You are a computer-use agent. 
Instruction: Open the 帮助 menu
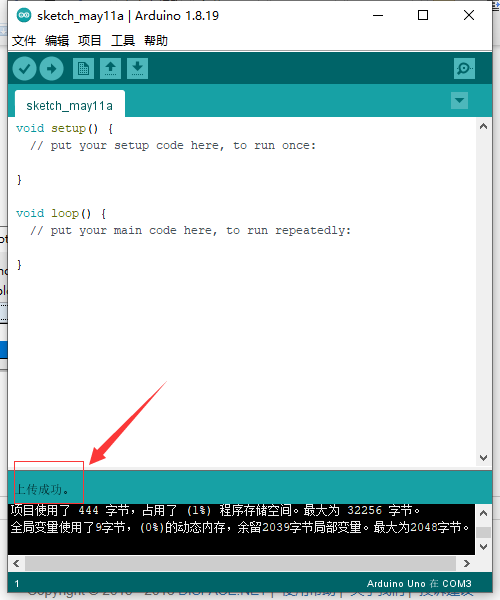[156, 41]
